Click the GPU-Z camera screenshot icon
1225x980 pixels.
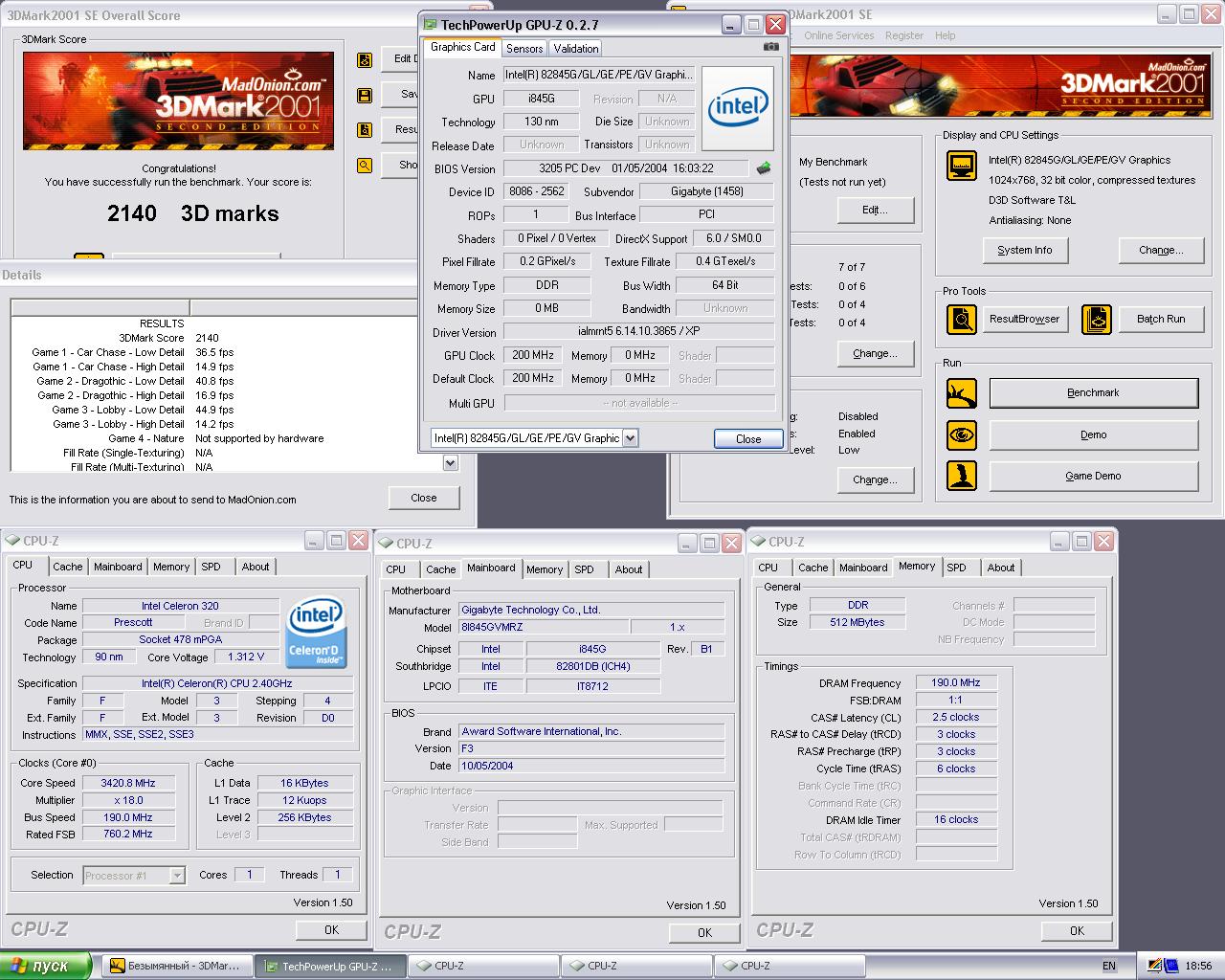[771, 46]
